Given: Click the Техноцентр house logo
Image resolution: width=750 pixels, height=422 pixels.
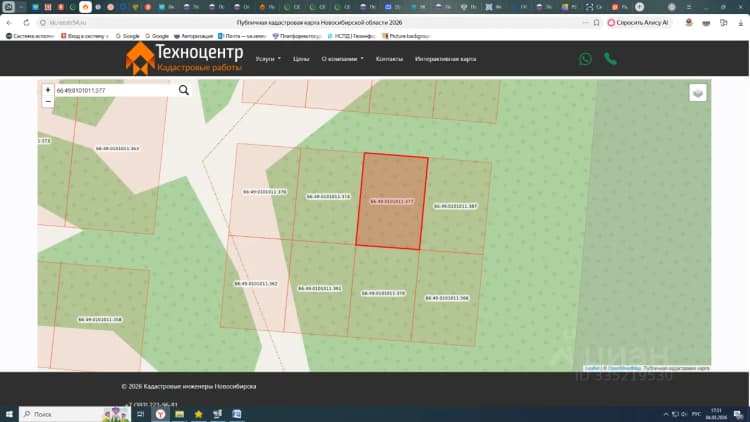Looking at the screenshot, I should tap(140, 58).
